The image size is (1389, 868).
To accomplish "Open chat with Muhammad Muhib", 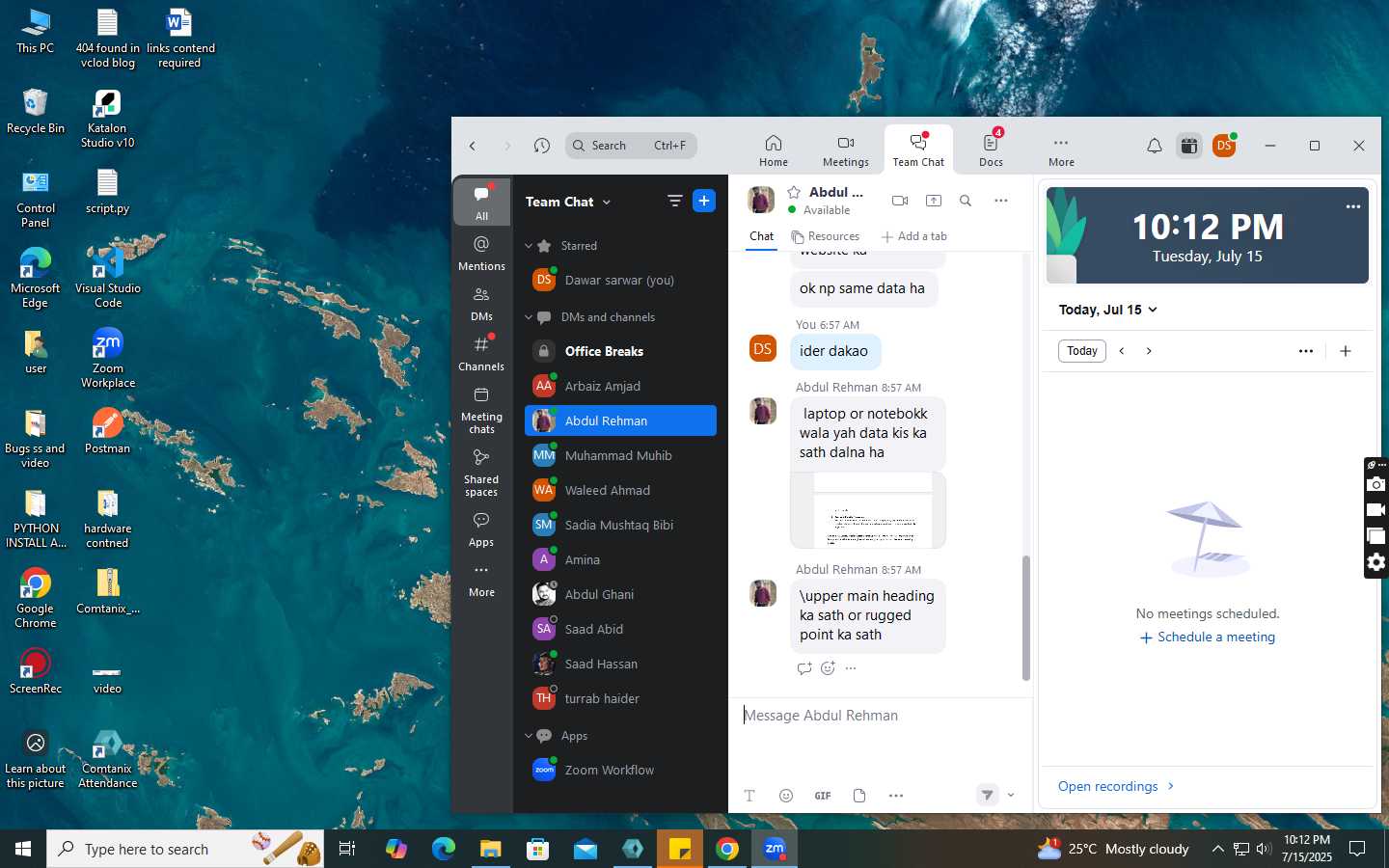I will coord(620,455).
